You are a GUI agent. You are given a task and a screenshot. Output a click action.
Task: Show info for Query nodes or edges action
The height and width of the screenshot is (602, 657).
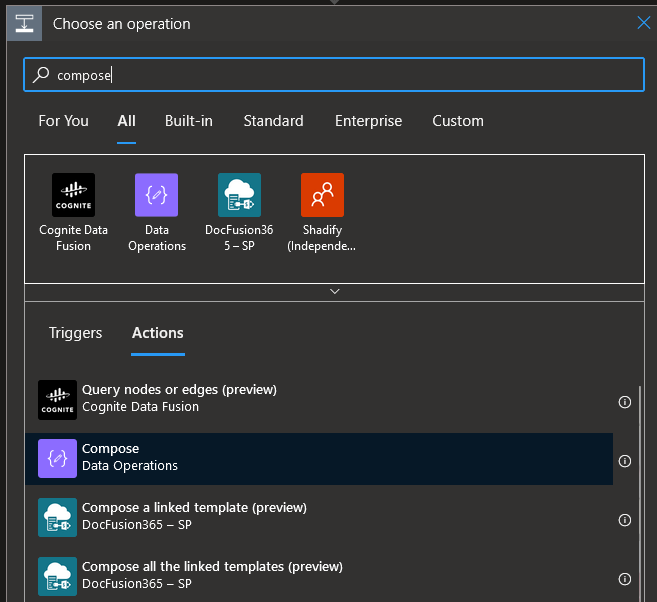624,402
